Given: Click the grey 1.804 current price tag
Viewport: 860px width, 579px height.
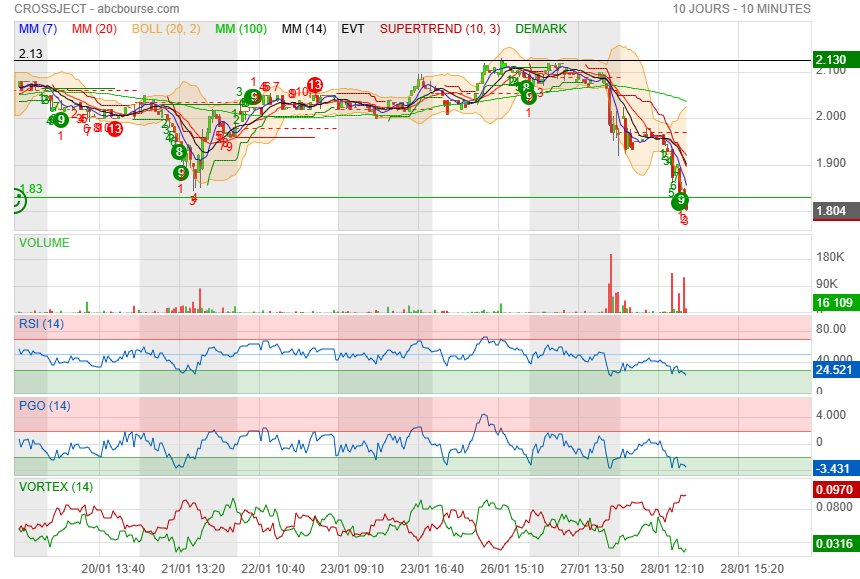Looking at the screenshot, I should point(836,211).
